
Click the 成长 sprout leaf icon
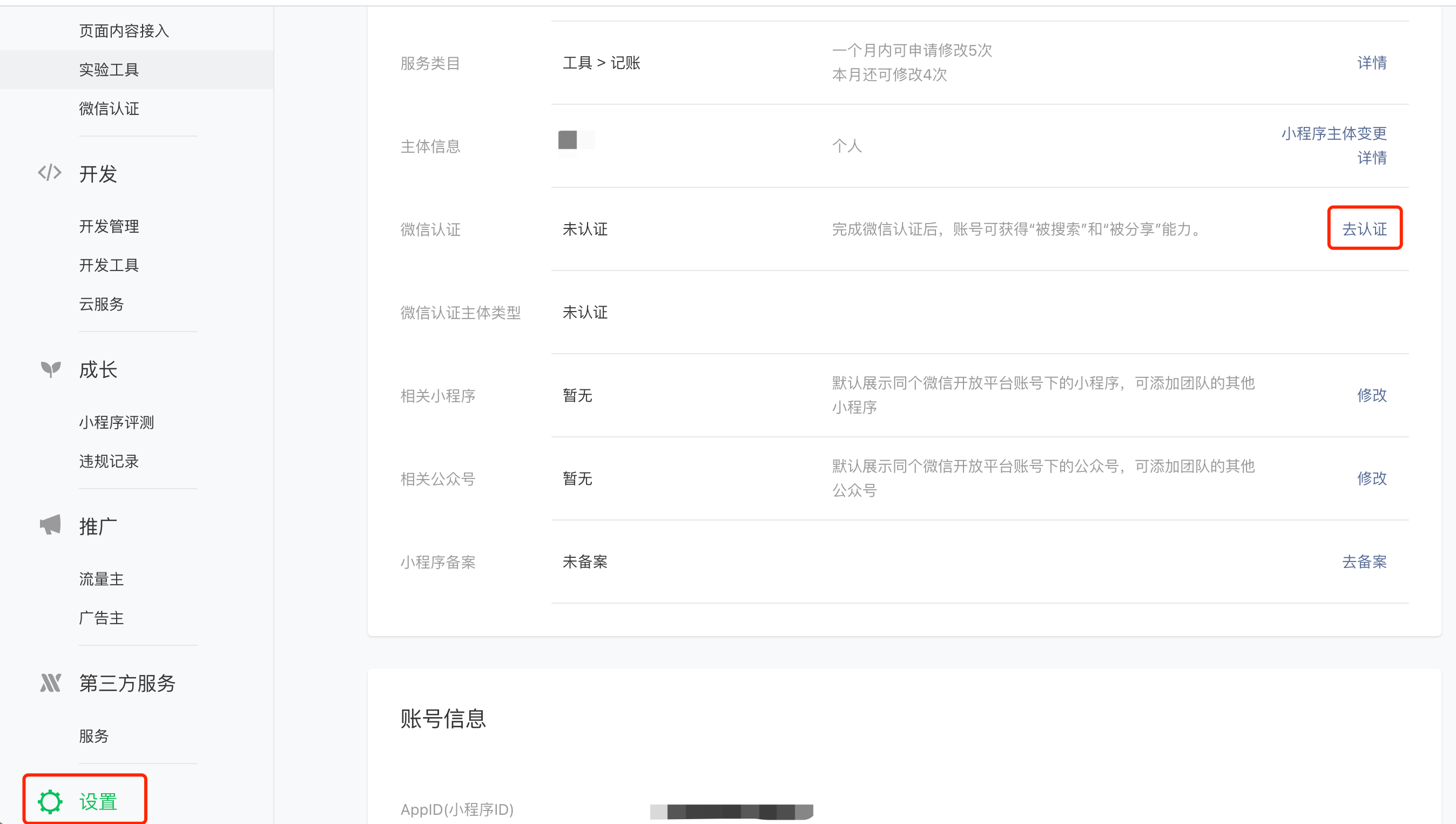tap(50, 369)
